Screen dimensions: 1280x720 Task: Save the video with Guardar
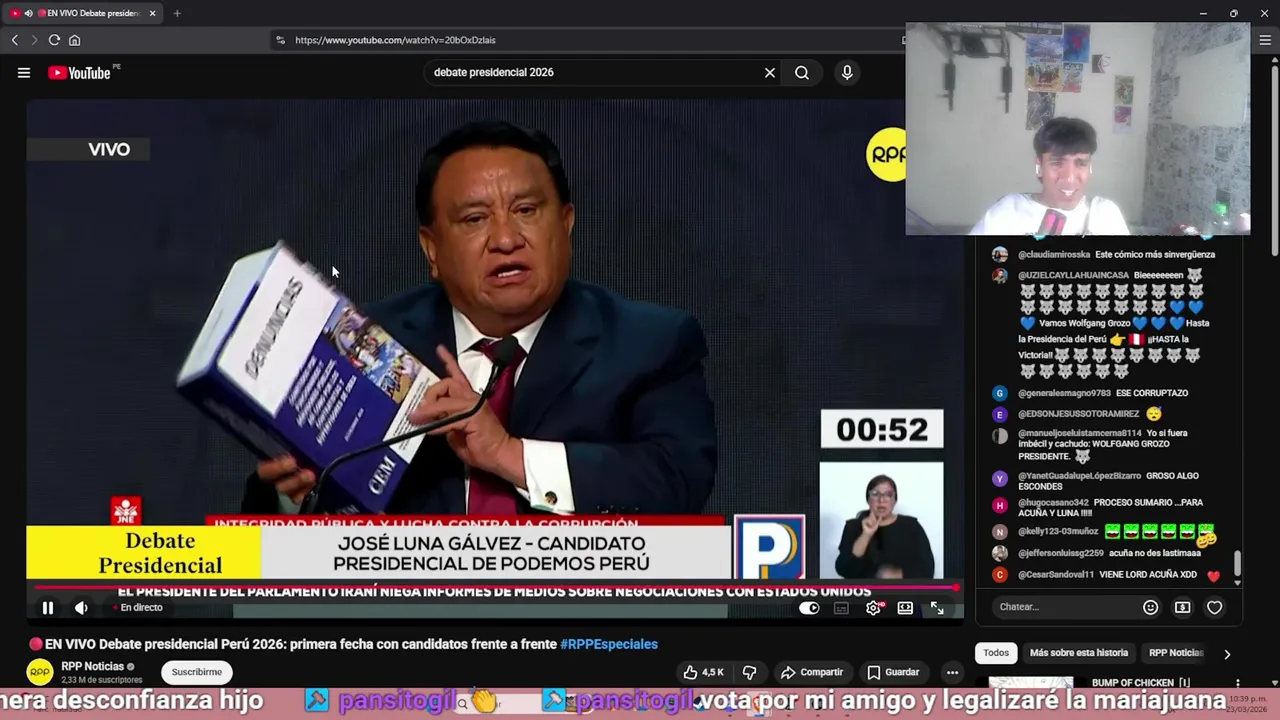click(x=893, y=672)
